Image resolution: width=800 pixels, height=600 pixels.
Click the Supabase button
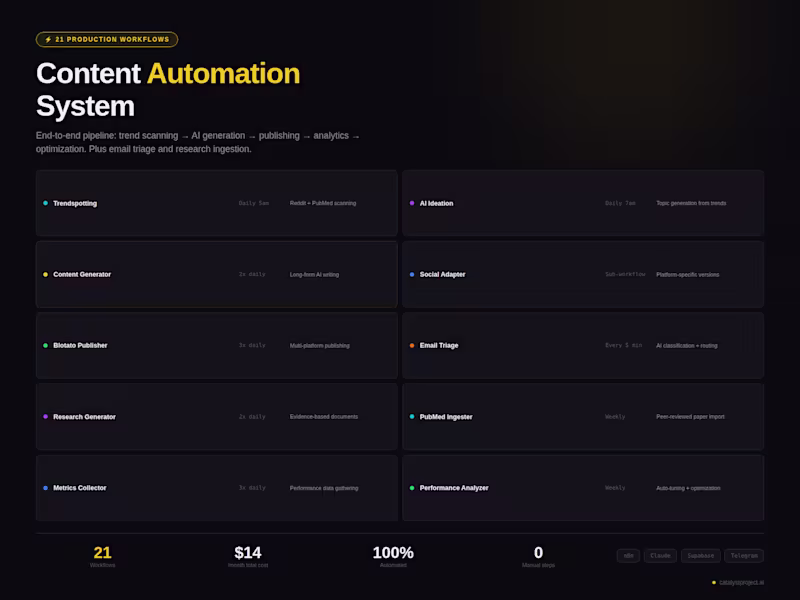click(x=701, y=556)
